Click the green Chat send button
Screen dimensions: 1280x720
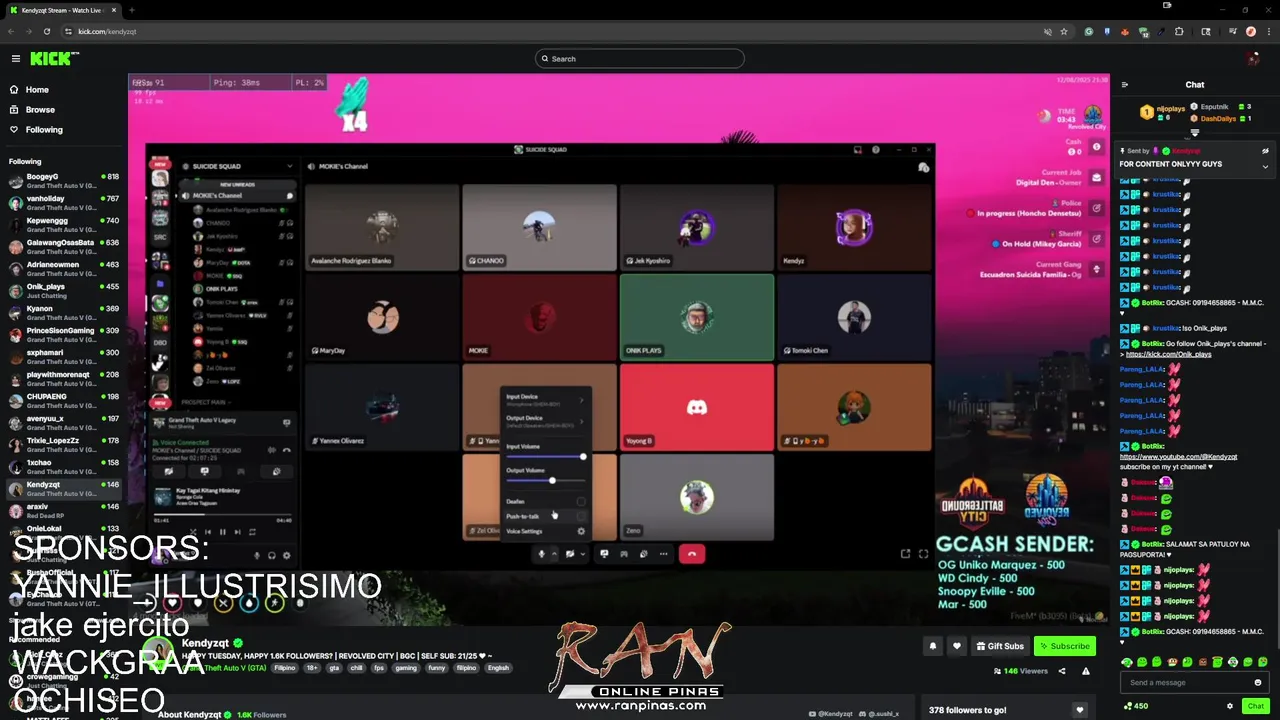[1255, 706]
